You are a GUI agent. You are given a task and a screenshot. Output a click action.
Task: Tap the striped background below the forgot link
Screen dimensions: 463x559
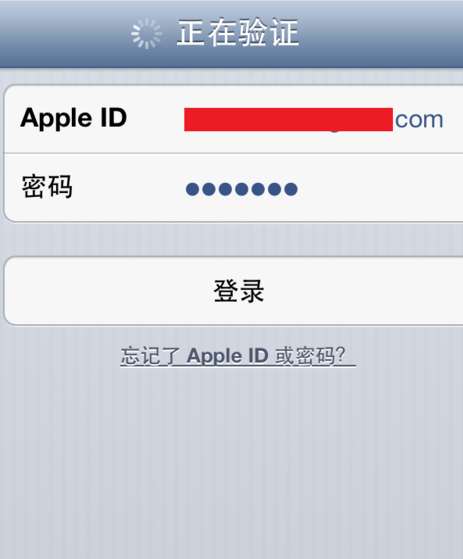pos(232,463)
